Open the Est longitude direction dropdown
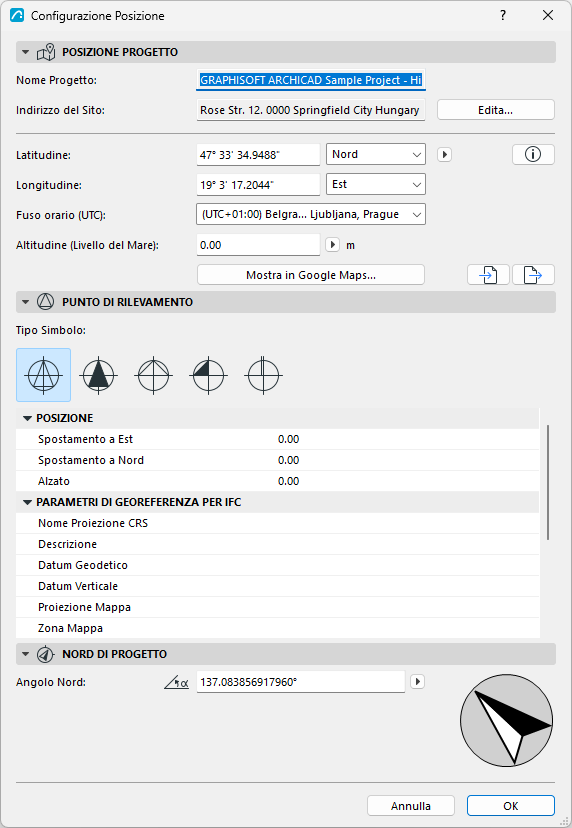This screenshot has width=572, height=828. pos(376,184)
